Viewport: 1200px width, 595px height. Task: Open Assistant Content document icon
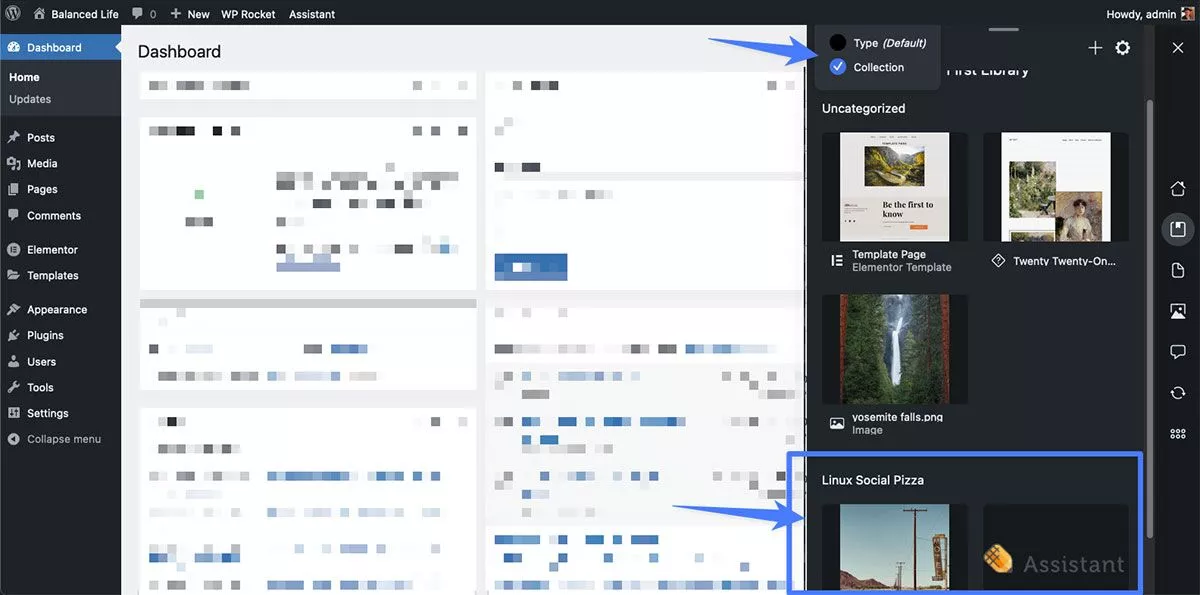pyautogui.click(x=1178, y=271)
